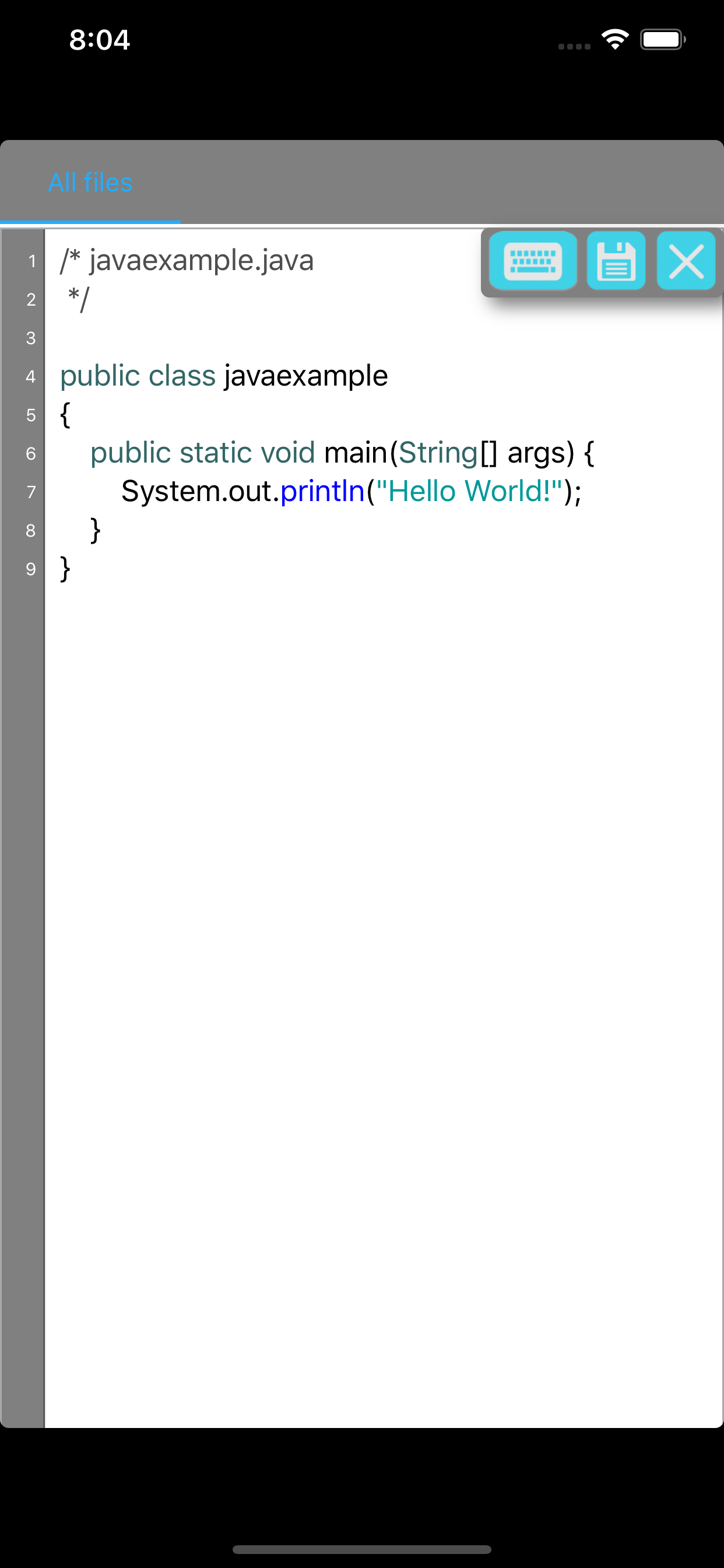This screenshot has height=1568, width=724.
Task: Switch to the All files tab
Action: (90, 183)
